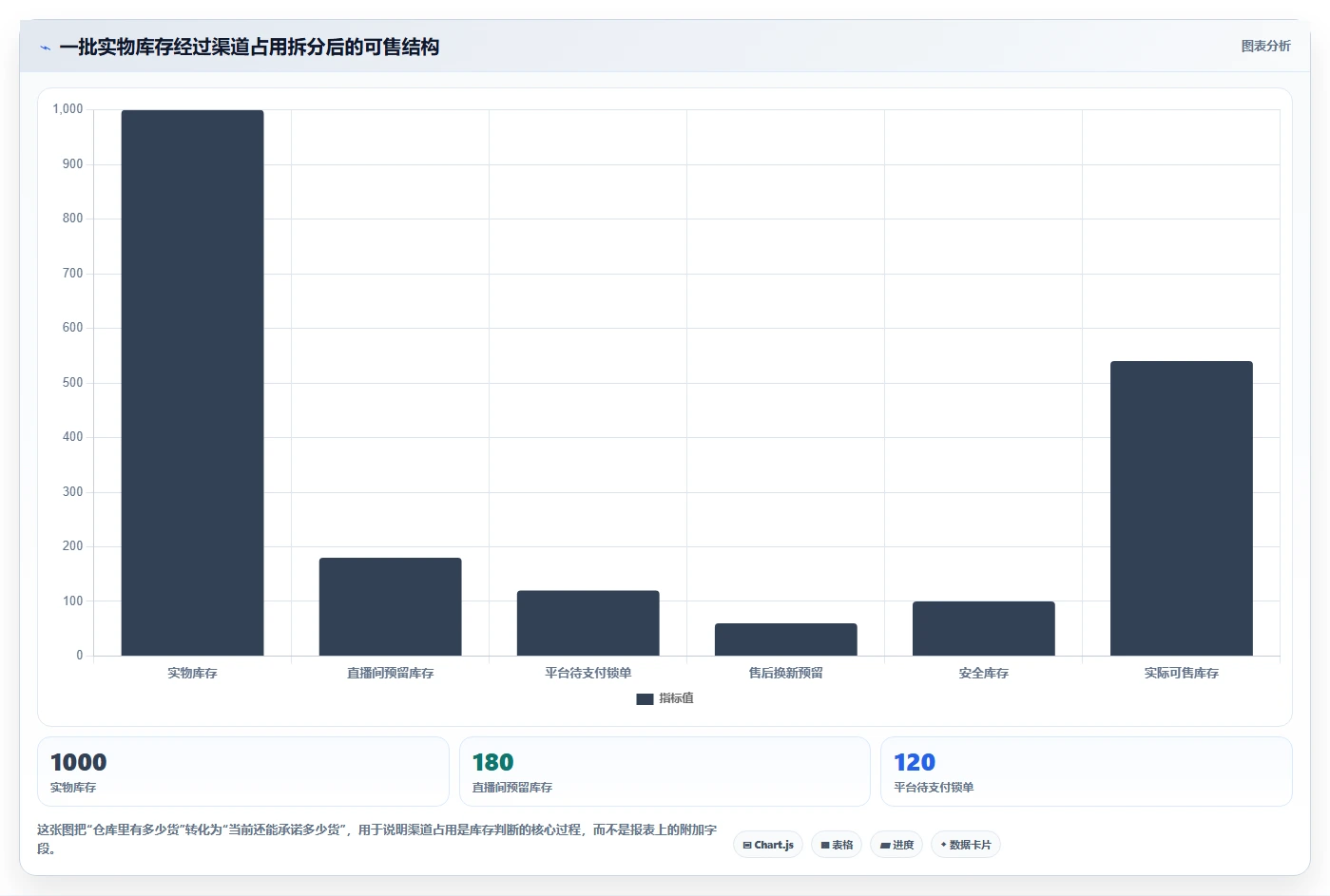Click the 直播间预留库存 x-axis label

click(x=390, y=673)
